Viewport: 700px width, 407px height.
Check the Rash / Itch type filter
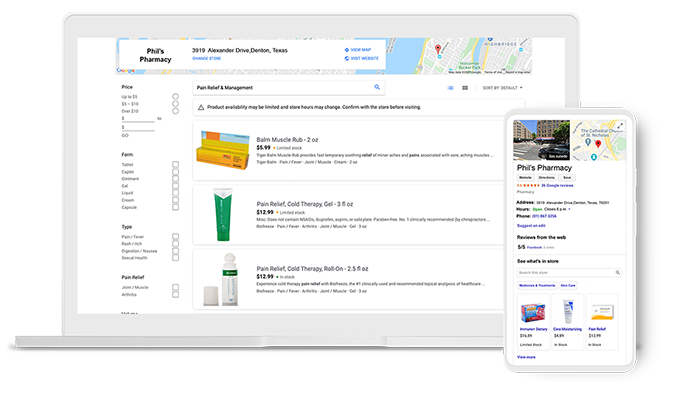click(x=175, y=244)
